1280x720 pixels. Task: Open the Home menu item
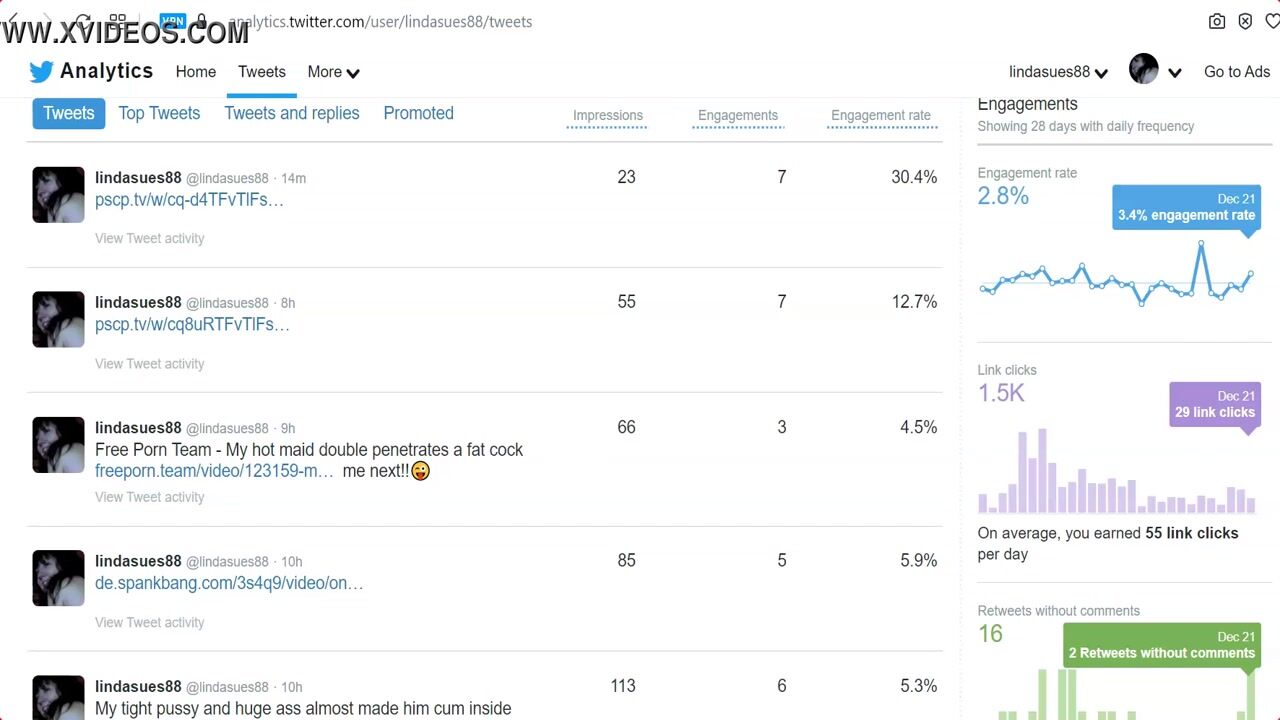coord(196,72)
